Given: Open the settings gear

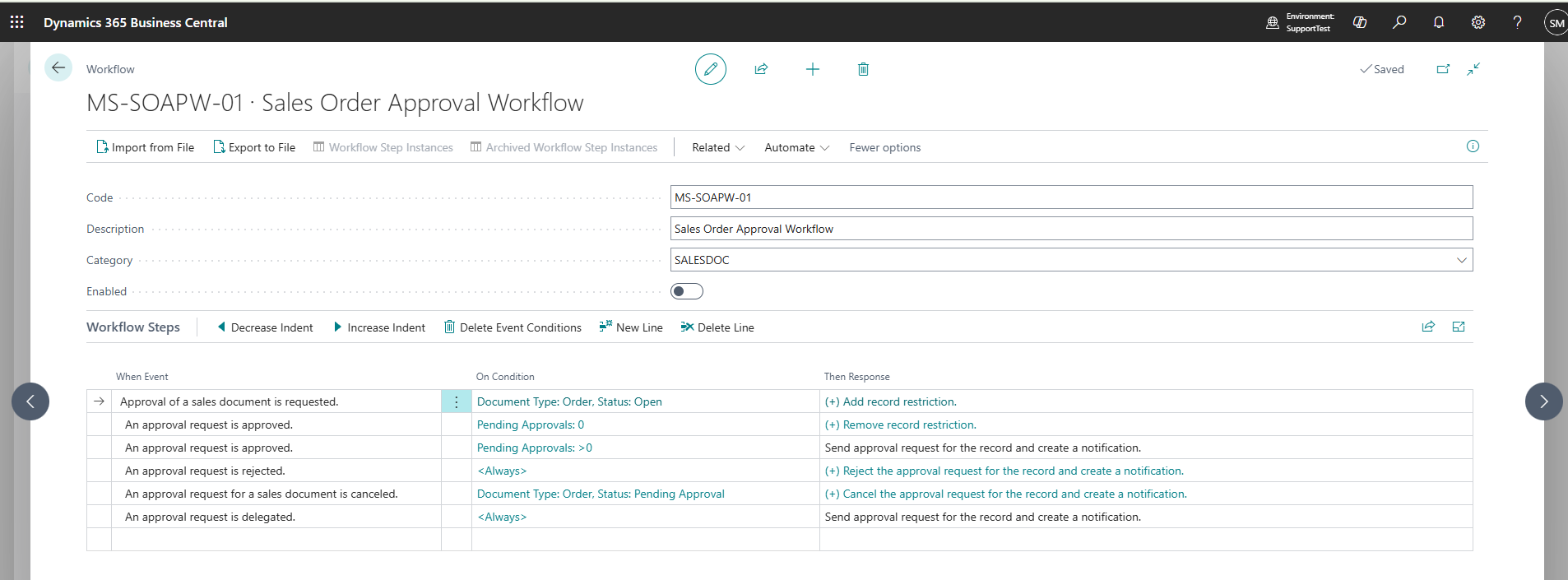Looking at the screenshot, I should 1478,22.
